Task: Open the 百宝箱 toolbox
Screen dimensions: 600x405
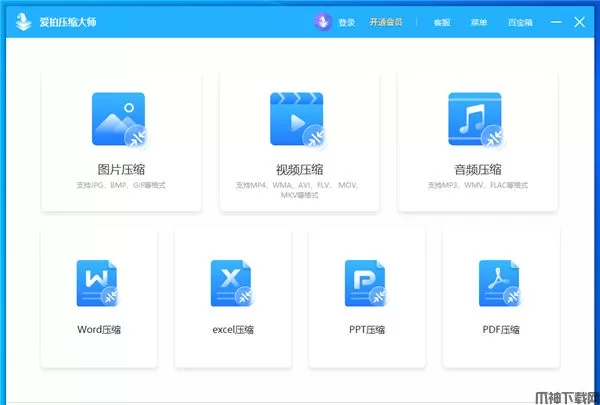Action: click(520, 22)
